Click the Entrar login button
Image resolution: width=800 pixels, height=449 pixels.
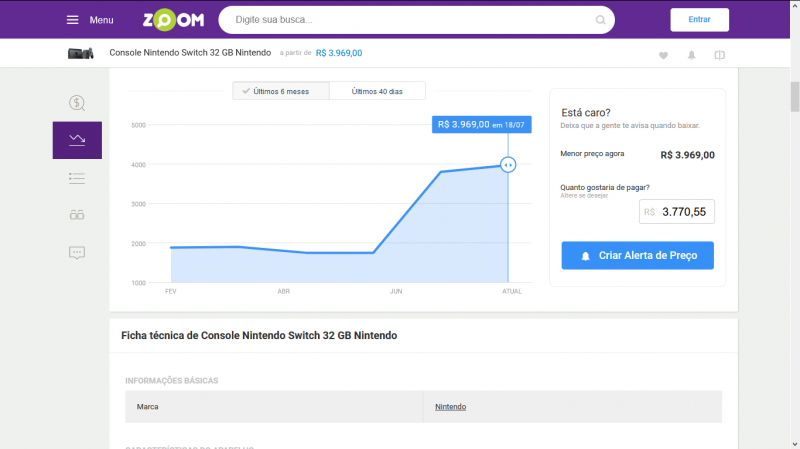pyautogui.click(x=699, y=20)
